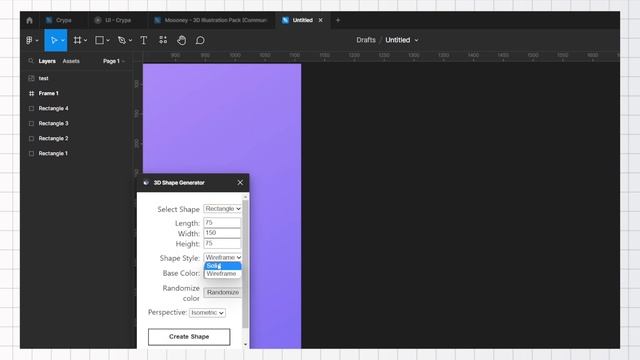Screen dimensions: 640x360
Task: Add a new tab with plus icon
Action: click(338, 20)
